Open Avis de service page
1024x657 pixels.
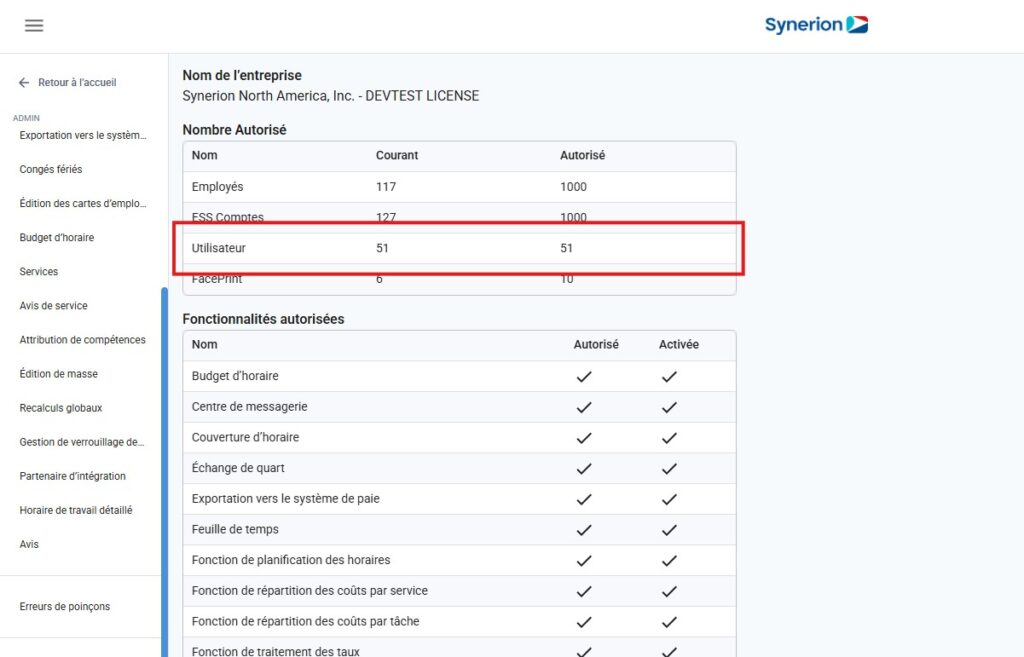[53, 306]
